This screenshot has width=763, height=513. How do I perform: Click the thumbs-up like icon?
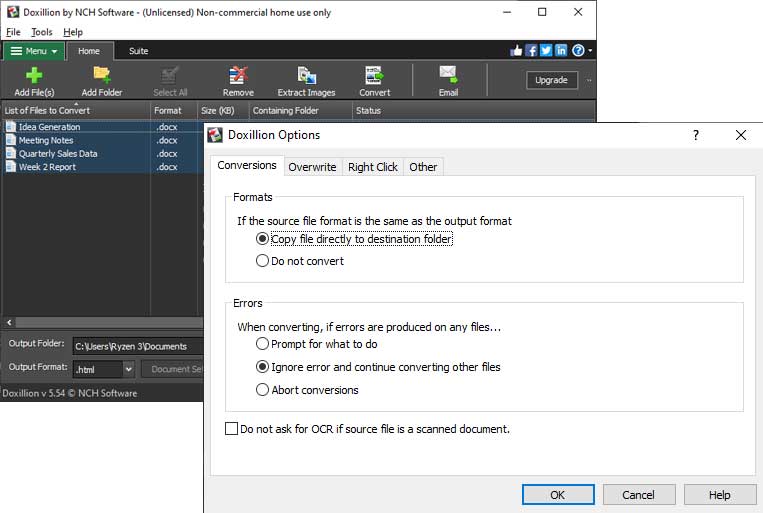(516, 51)
